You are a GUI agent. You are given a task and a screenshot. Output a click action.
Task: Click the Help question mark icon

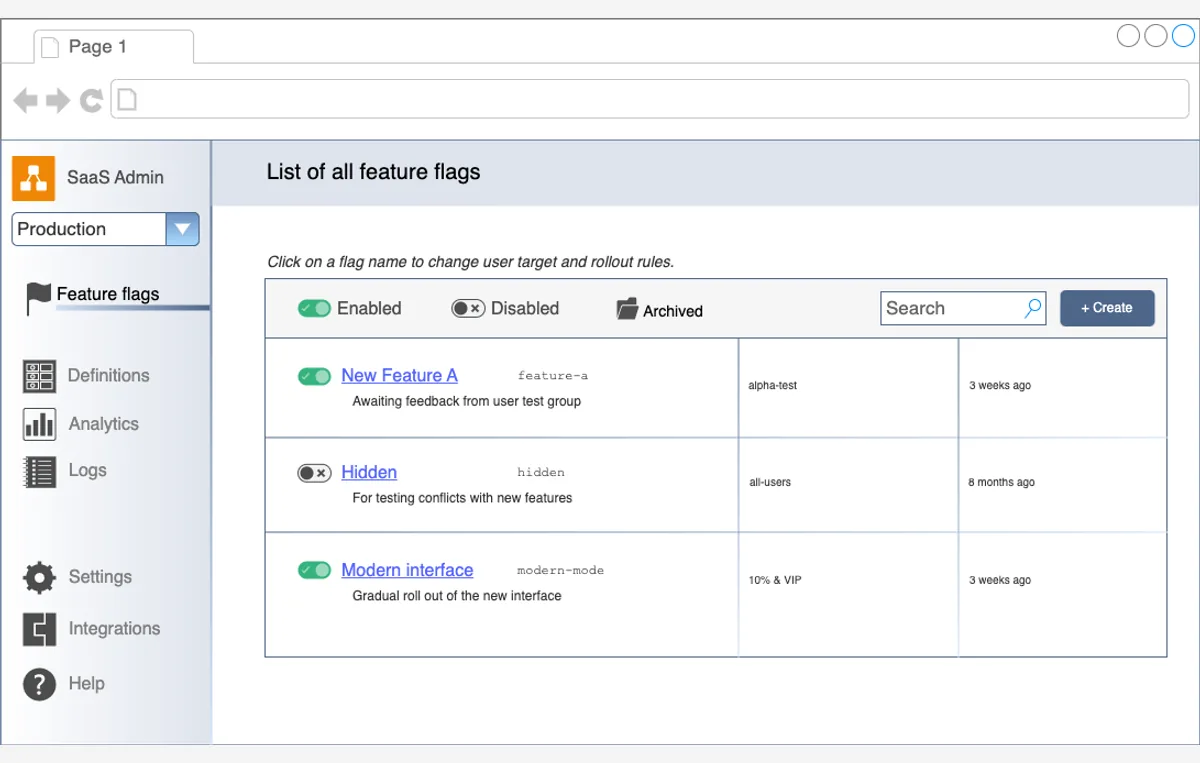pyautogui.click(x=39, y=684)
